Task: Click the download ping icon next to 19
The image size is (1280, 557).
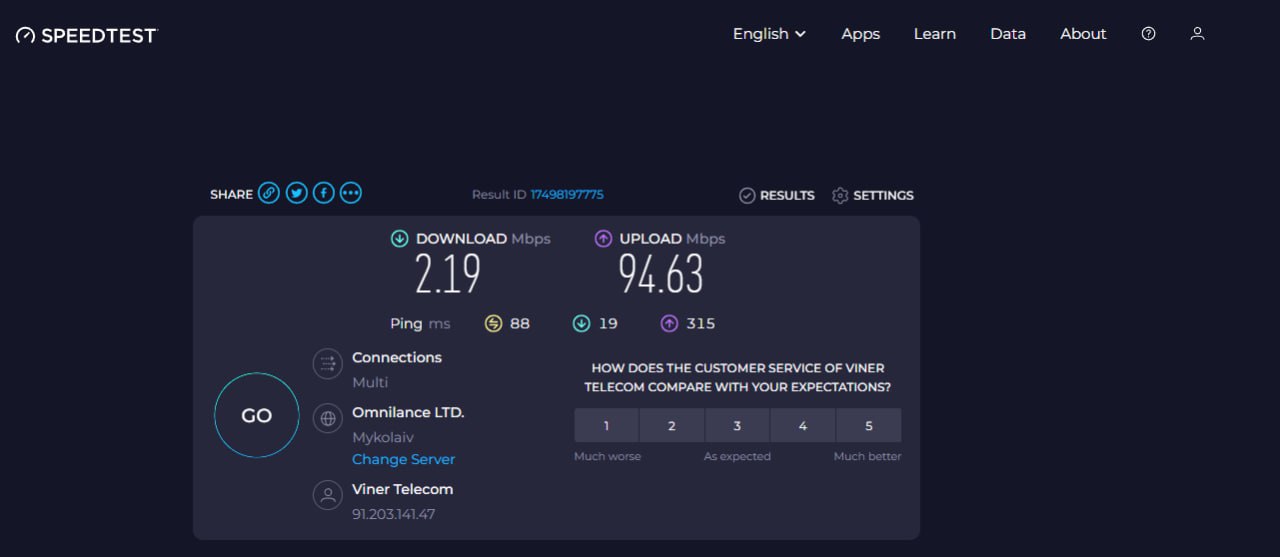Action: pyautogui.click(x=581, y=323)
